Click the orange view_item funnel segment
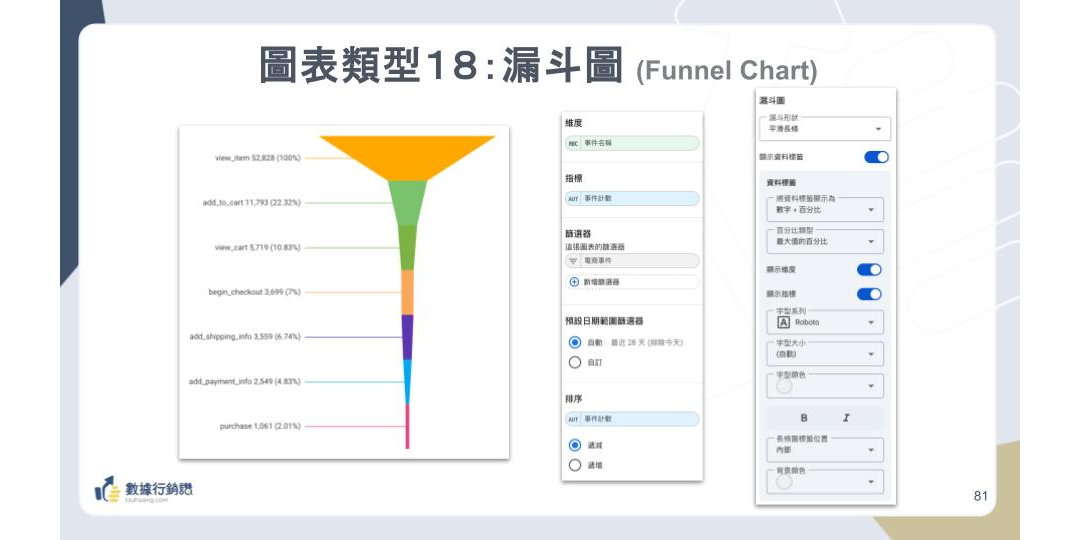This screenshot has width=1080, height=540. point(407,156)
